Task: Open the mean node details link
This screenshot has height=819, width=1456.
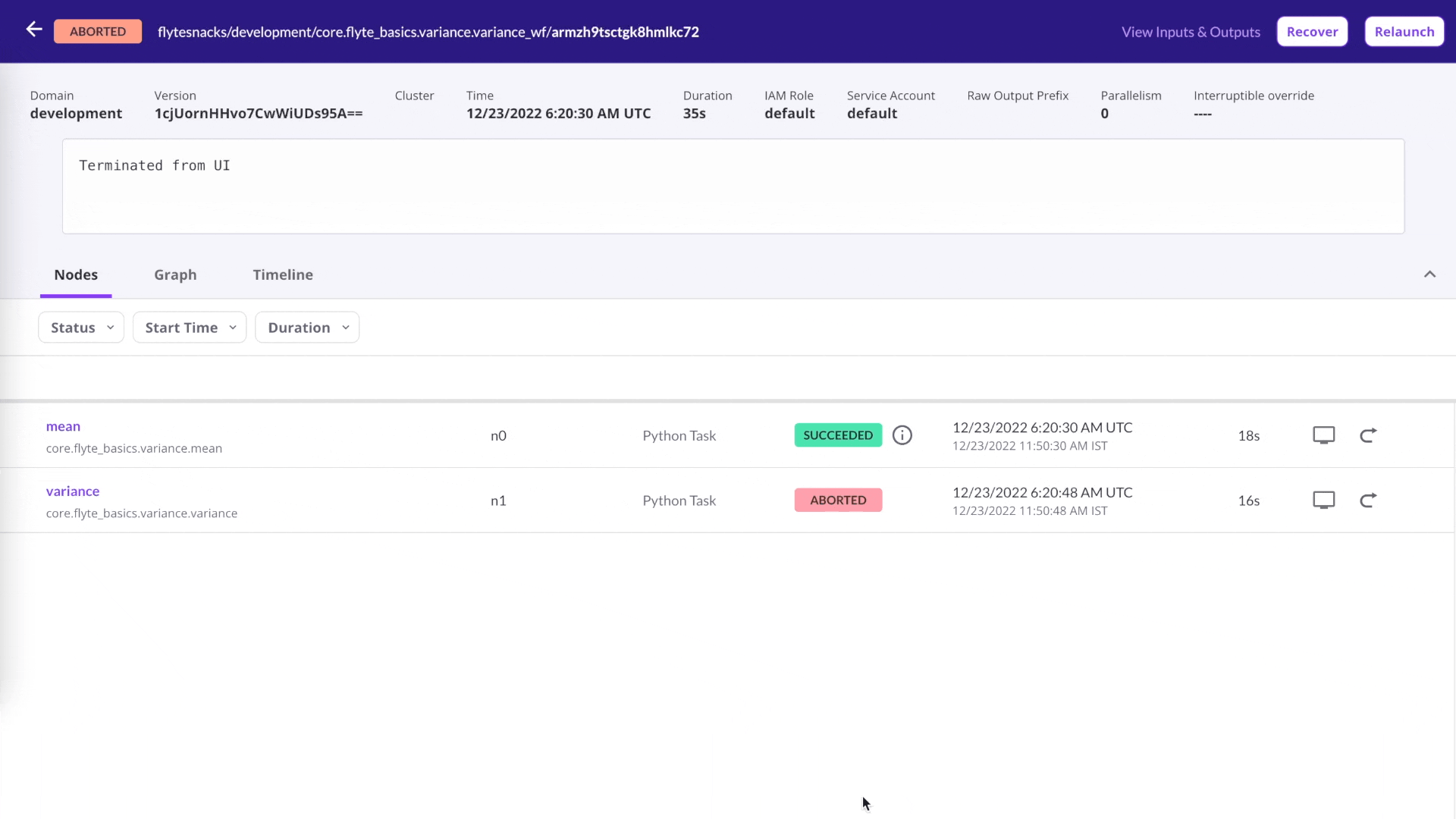Action: click(63, 426)
